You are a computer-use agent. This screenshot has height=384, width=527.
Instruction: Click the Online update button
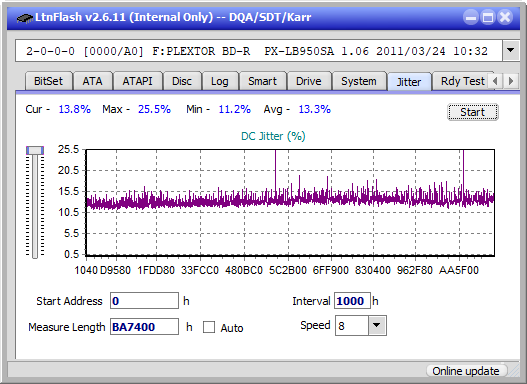coord(466,371)
